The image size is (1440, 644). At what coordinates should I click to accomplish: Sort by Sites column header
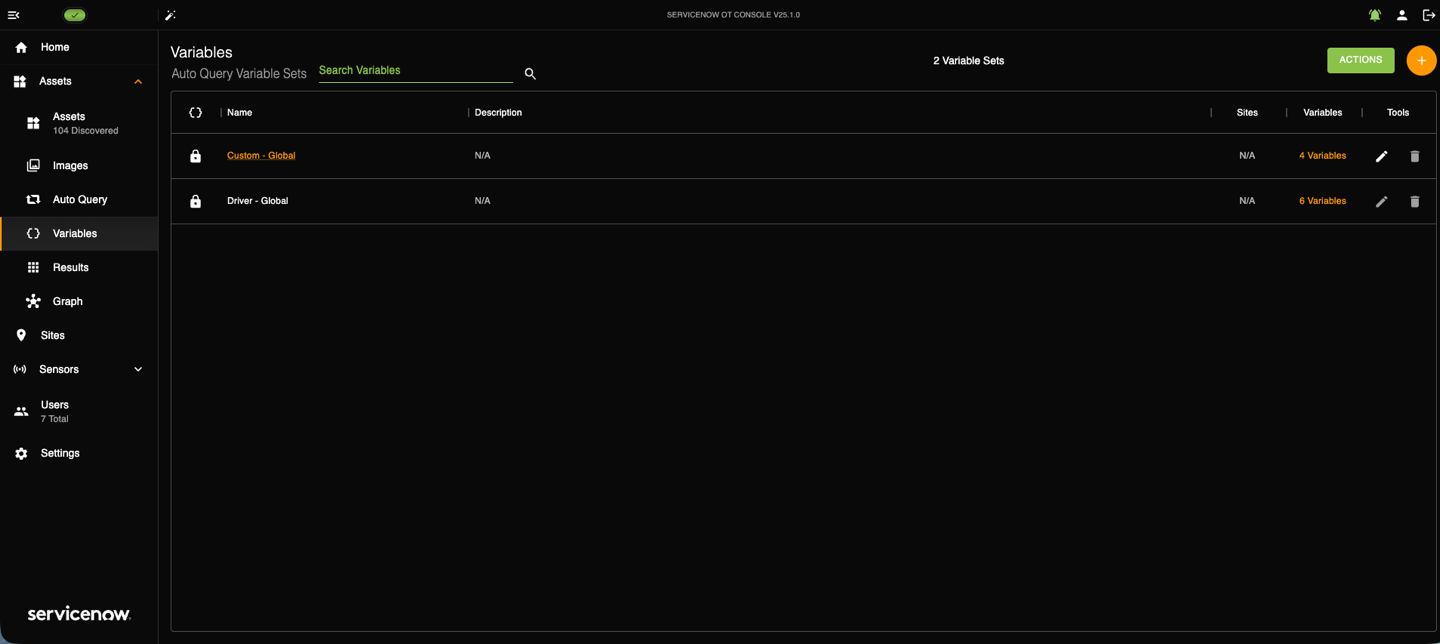(x=1247, y=113)
